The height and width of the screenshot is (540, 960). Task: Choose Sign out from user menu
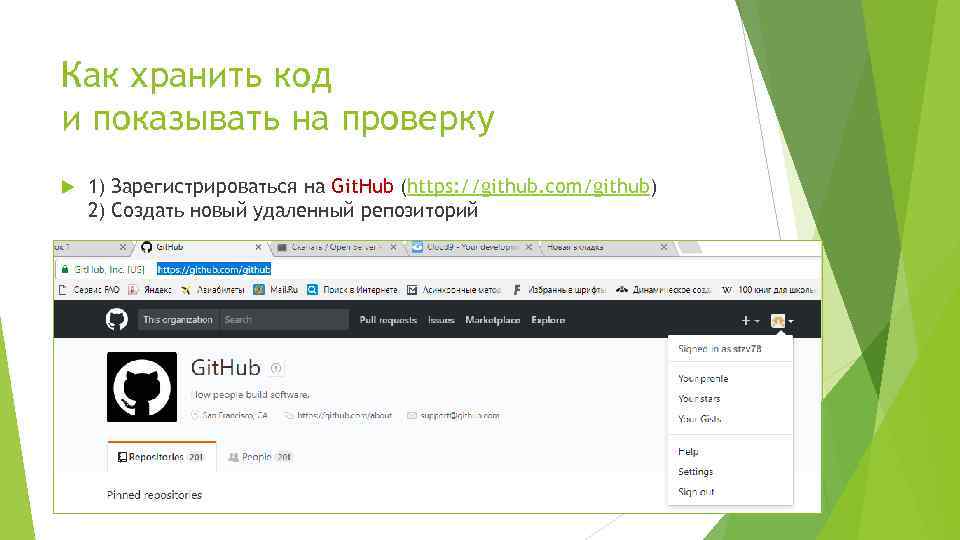pos(696,492)
